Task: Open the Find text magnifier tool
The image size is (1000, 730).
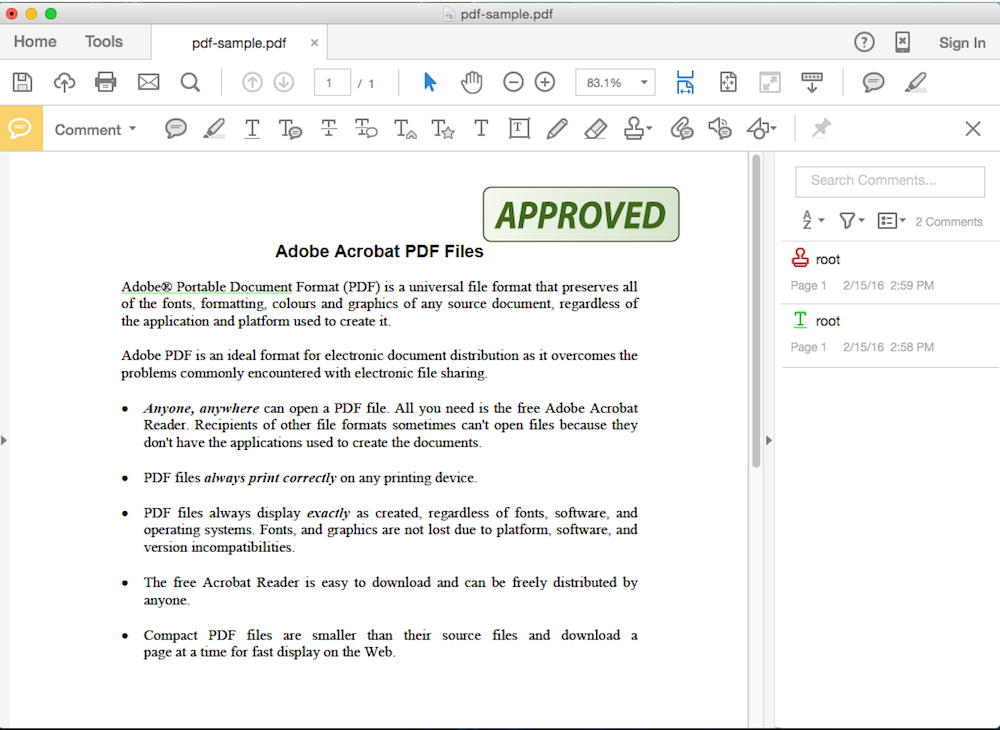Action: click(190, 82)
